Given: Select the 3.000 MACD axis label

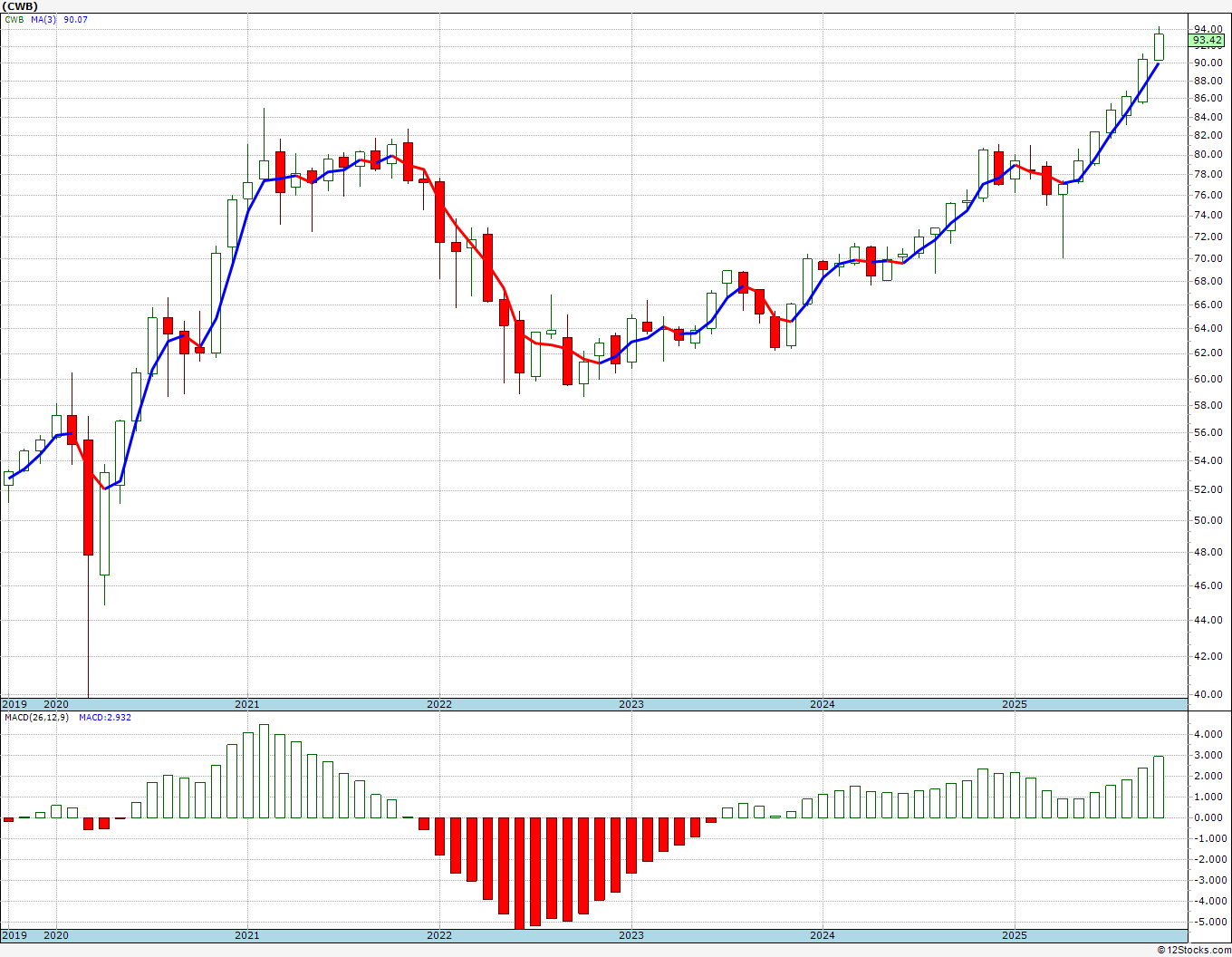Looking at the screenshot, I should click(x=1208, y=755).
